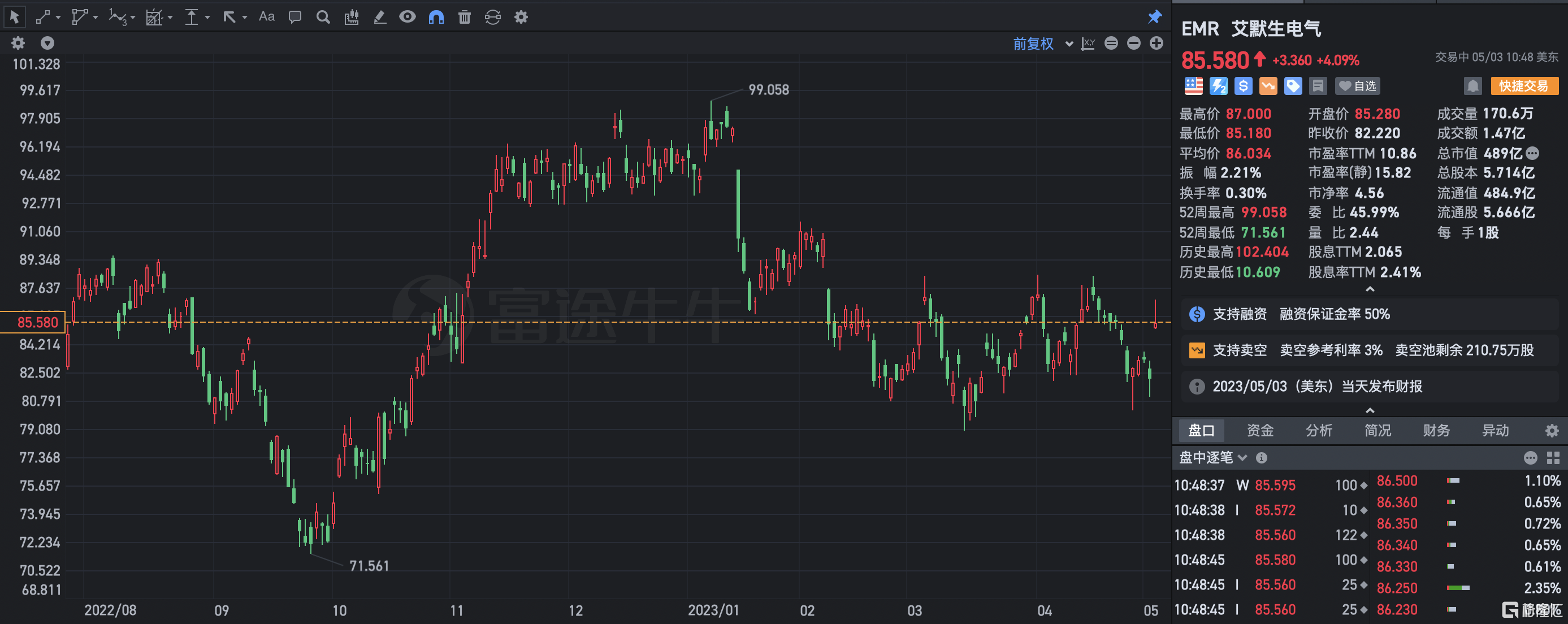Toggle drawing visibility with the eye icon
Viewport: 1568px width, 624px height.
tap(407, 17)
